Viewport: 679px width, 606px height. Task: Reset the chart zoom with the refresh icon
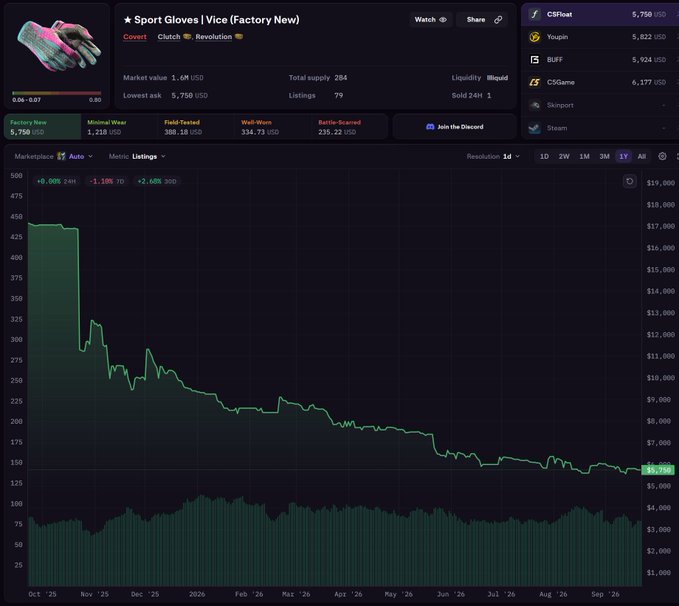pyautogui.click(x=630, y=181)
